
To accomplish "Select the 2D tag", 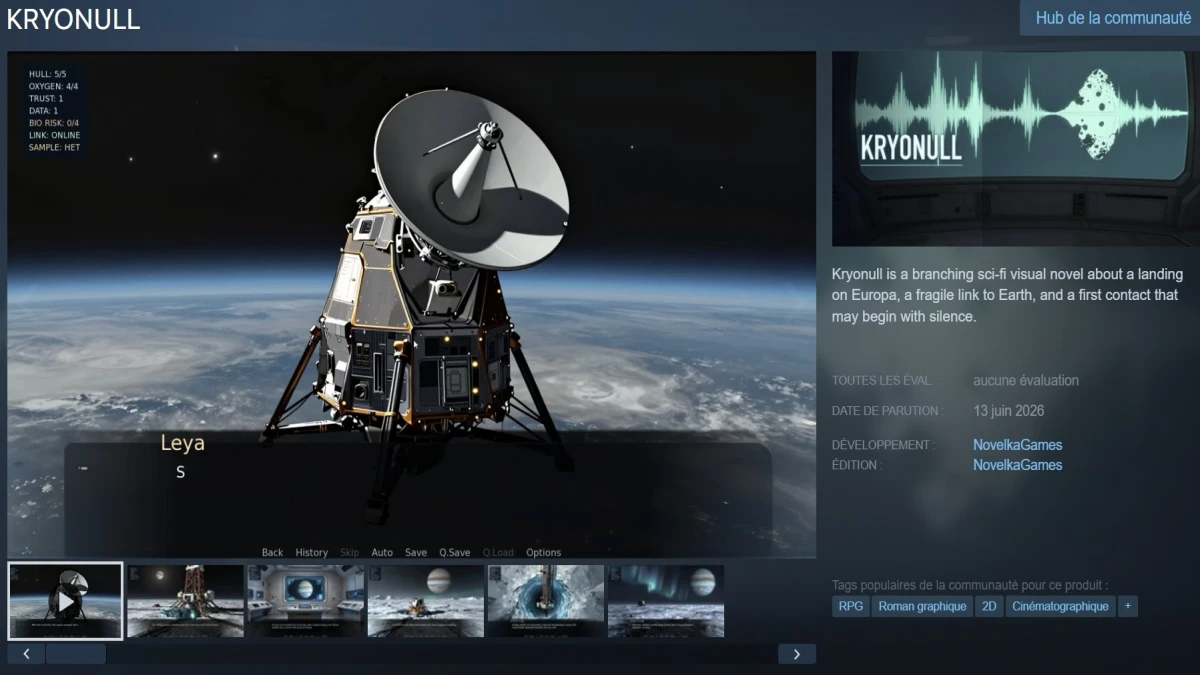I will tap(989, 606).
